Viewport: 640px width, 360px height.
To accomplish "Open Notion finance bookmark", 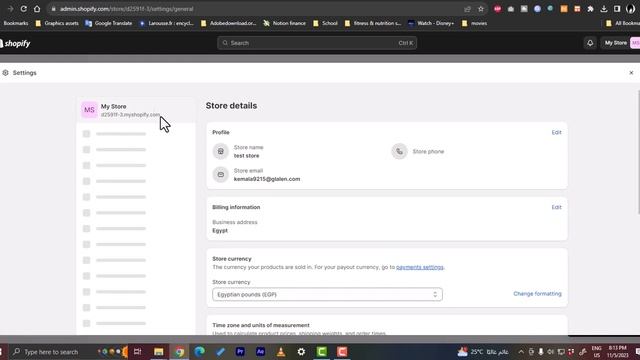I will [284, 23].
